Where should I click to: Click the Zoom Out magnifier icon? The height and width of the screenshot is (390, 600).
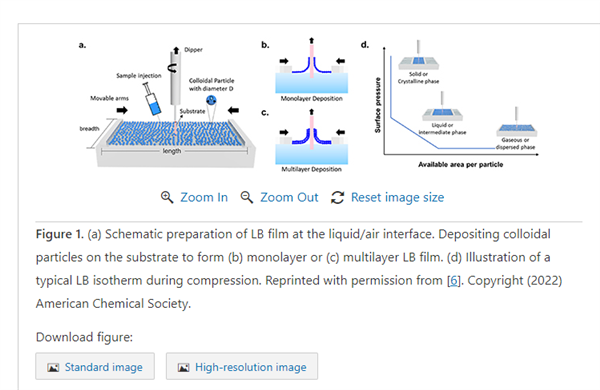tap(246, 197)
